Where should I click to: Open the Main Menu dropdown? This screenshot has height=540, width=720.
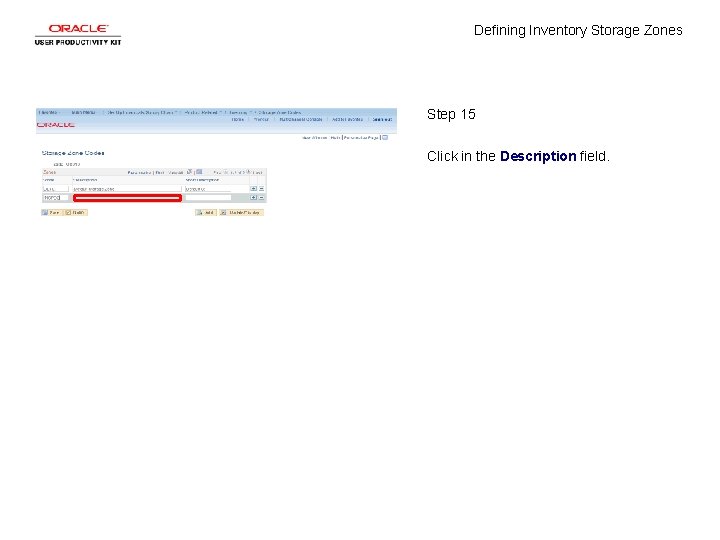point(84,112)
